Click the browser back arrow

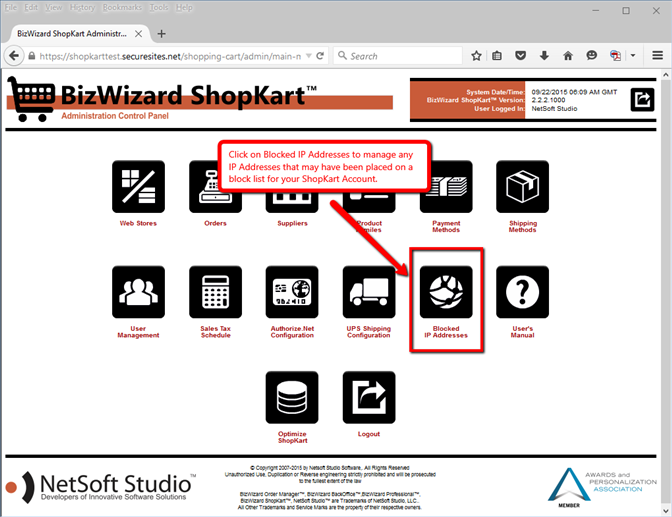click(14, 56)
